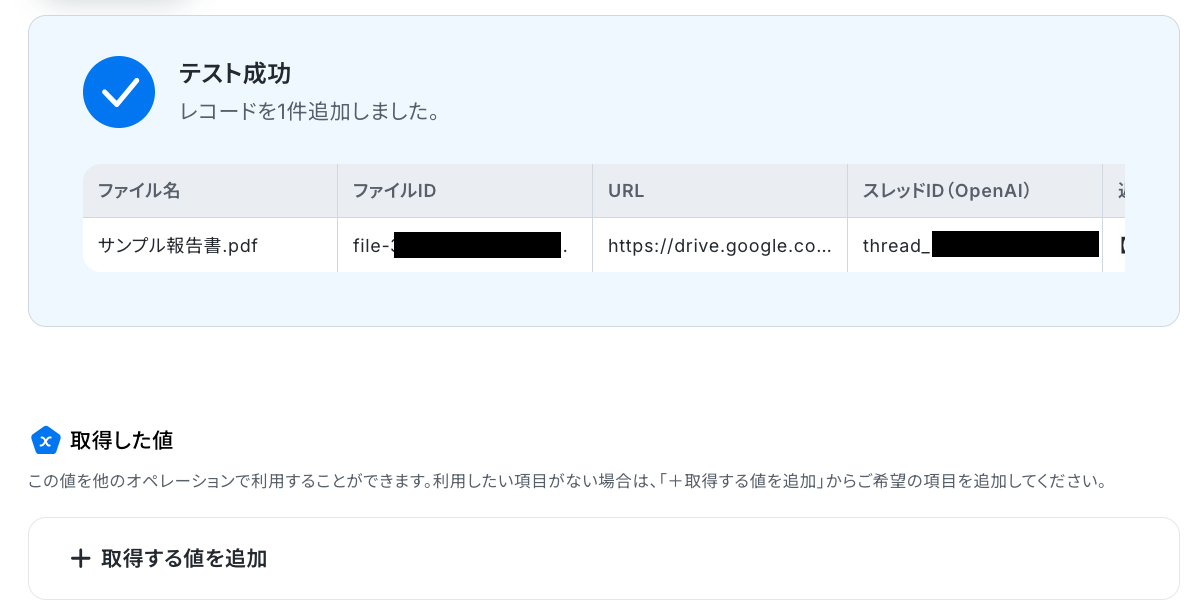Click the レコードを1件追加しました message
The height and width of the screenshot is (602, 1192).
(x=310, y=112)
